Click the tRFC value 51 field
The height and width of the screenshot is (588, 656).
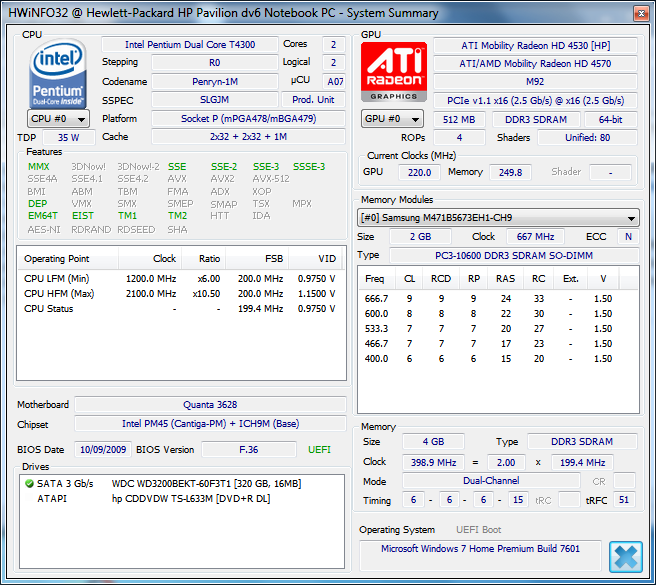tap(624, 500)
